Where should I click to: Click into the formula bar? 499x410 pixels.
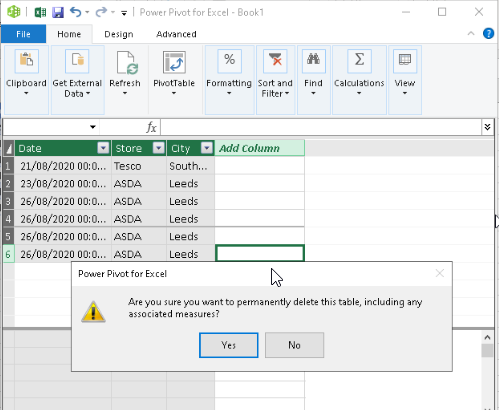[x=321, y=127]
